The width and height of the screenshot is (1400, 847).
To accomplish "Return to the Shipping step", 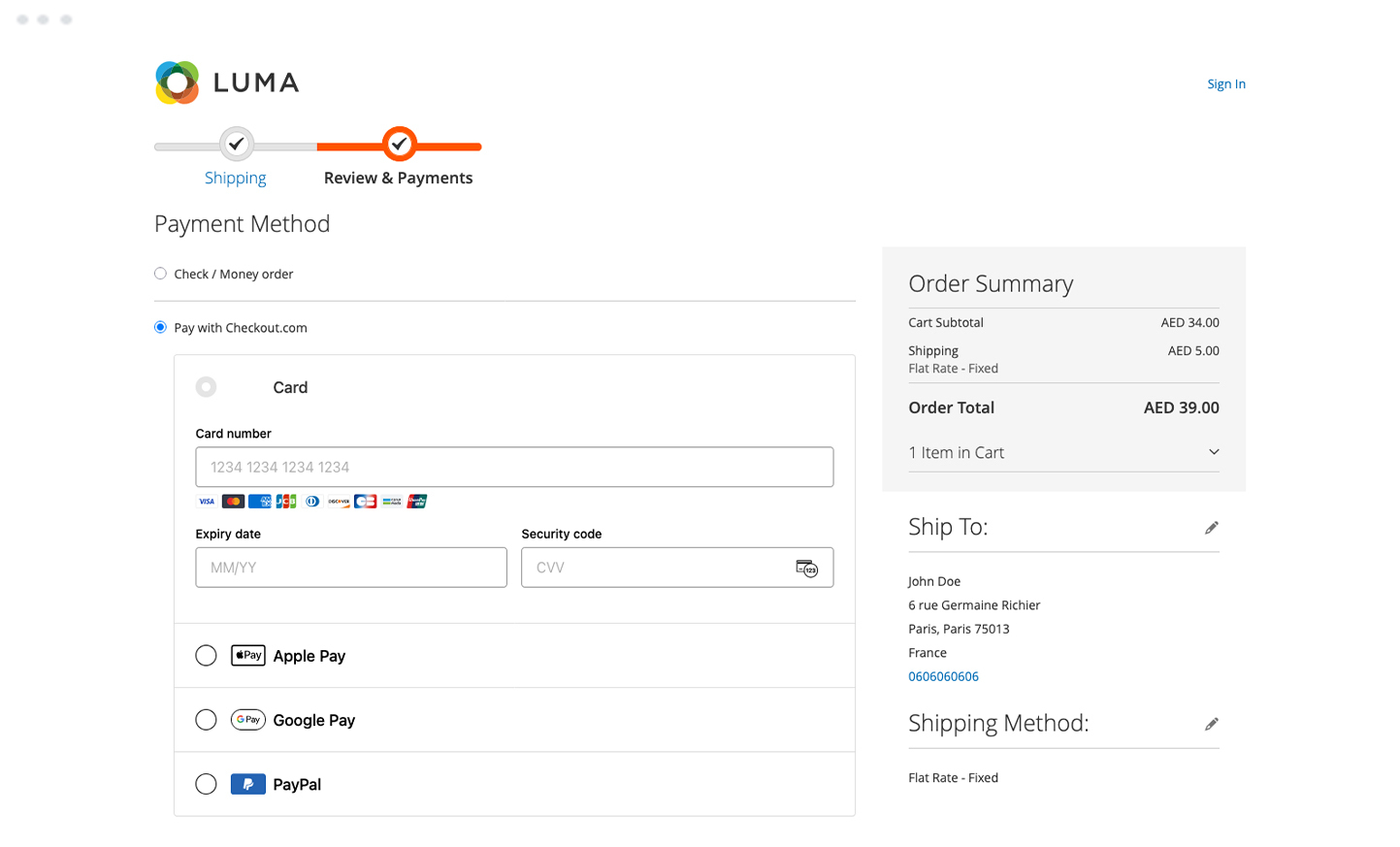I will pos(235,178).
